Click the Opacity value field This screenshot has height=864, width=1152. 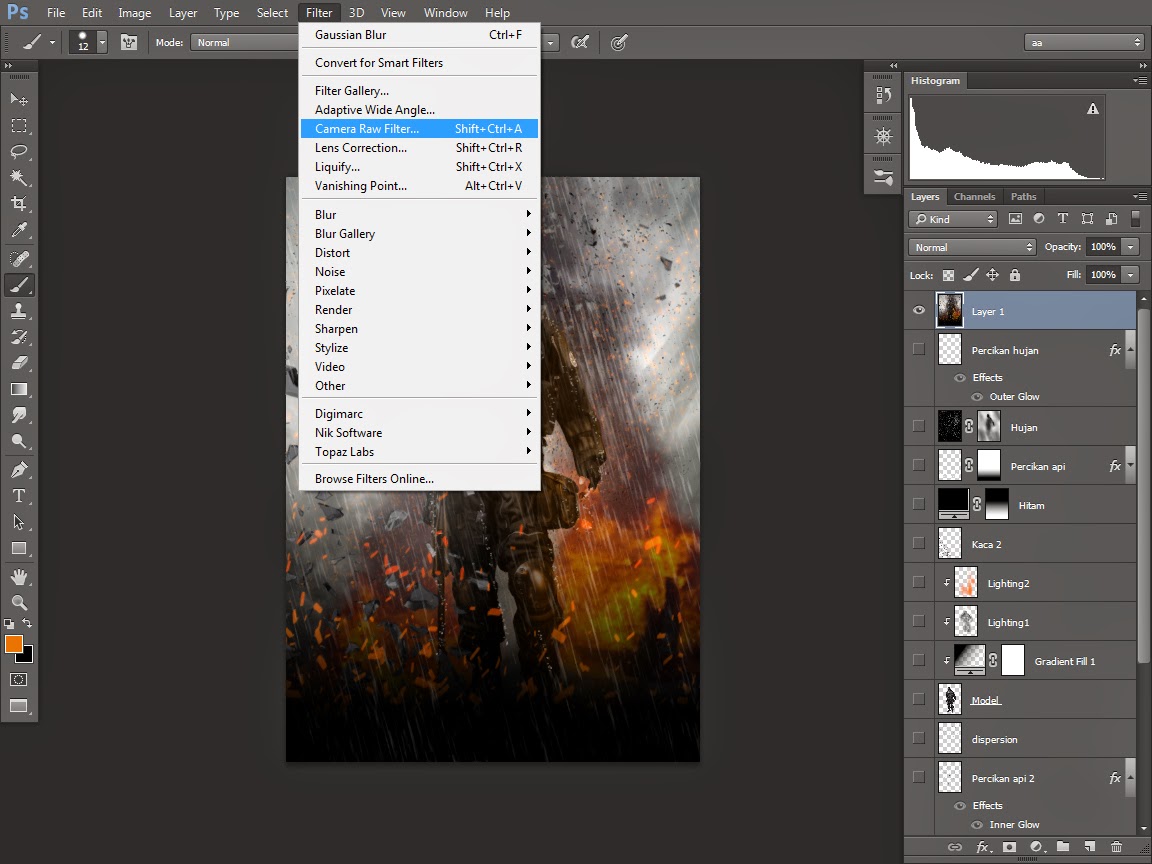tap(1104, 247)
